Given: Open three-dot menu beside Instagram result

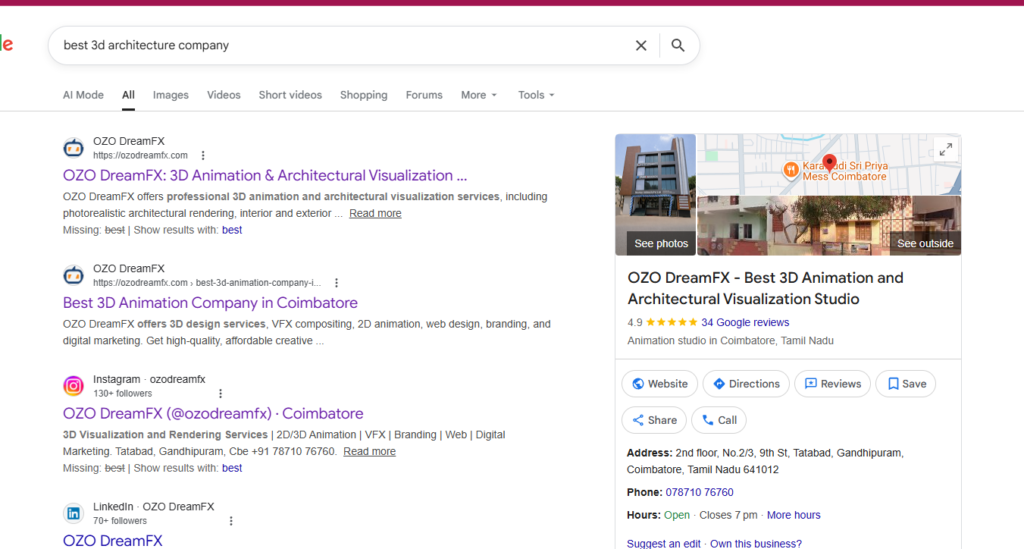Looking at the screenshot, I should pyautogui.click(x=220, y=394).
